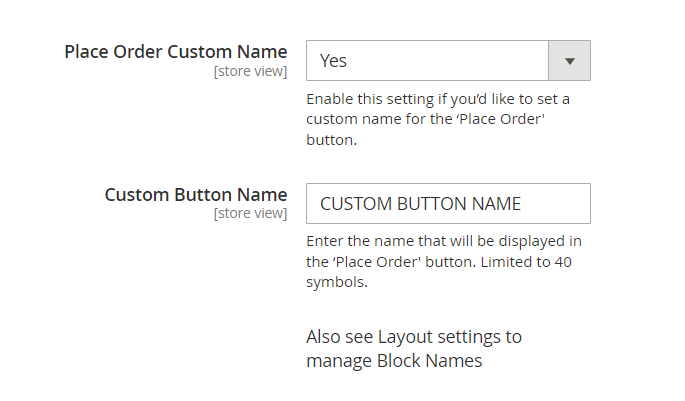Click 'custom name for the' in the first hint
Image resolution: width=685 pixels, height=401 pixels.
[x=379, y=119]
